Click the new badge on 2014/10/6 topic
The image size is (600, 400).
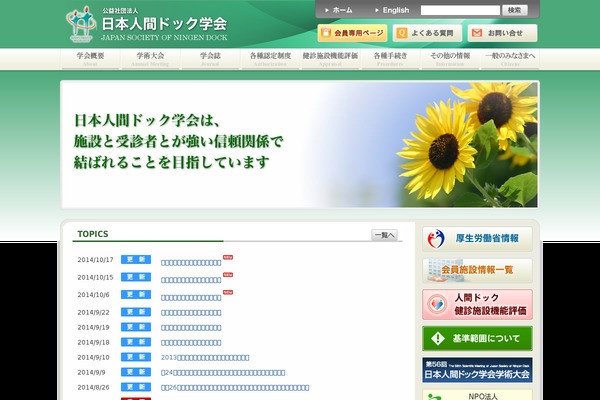tap(228, 292)
